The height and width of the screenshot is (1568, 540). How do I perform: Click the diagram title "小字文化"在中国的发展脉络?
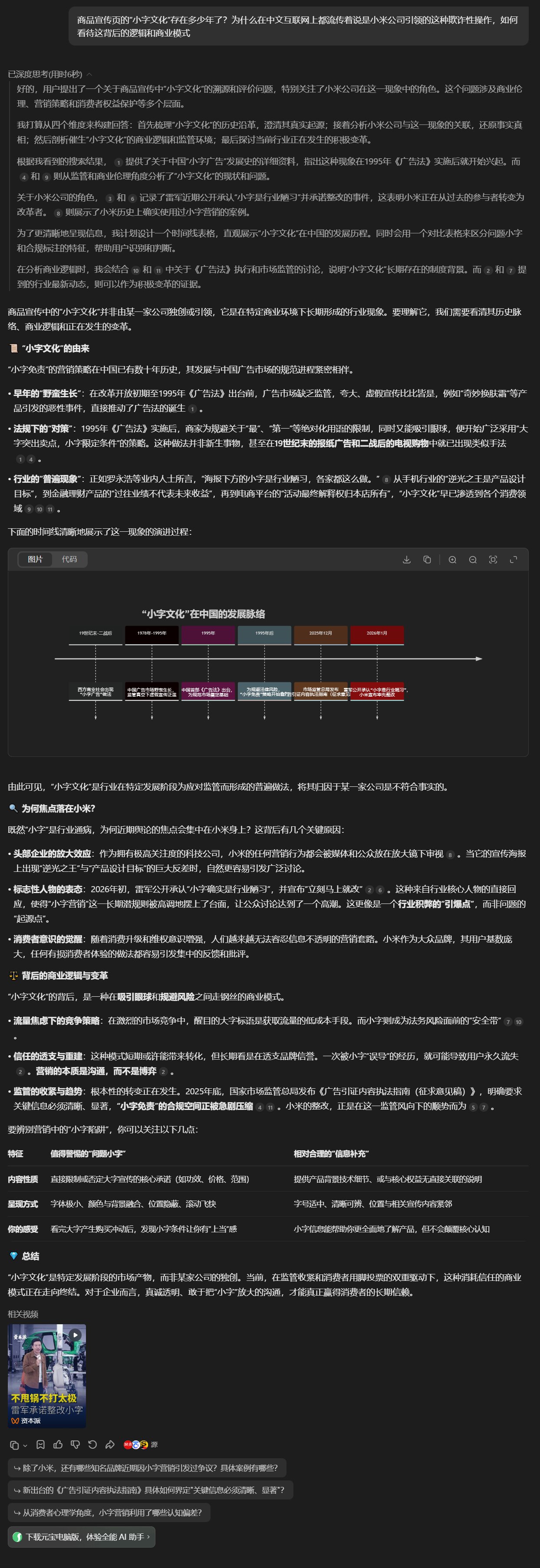point(204,614)
